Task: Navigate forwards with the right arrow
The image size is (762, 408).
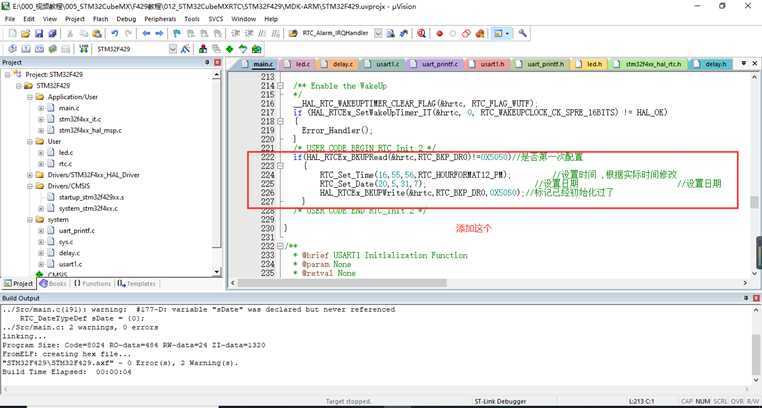Action: click(159, 34)
